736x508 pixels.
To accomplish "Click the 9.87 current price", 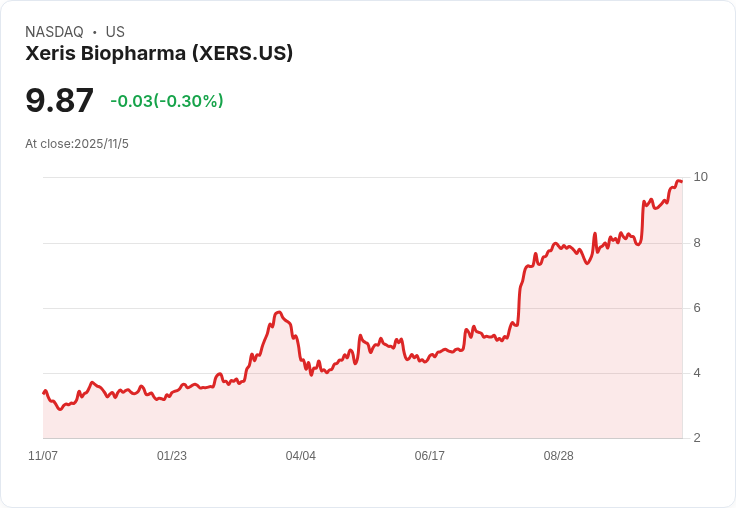I will pos(59,101).
